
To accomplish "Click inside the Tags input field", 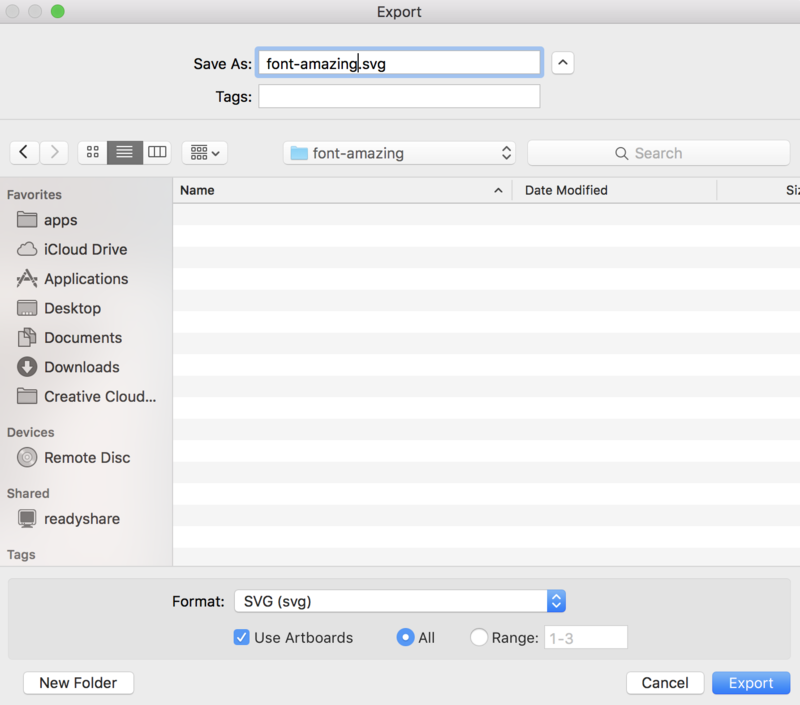I will click(399, 96).
